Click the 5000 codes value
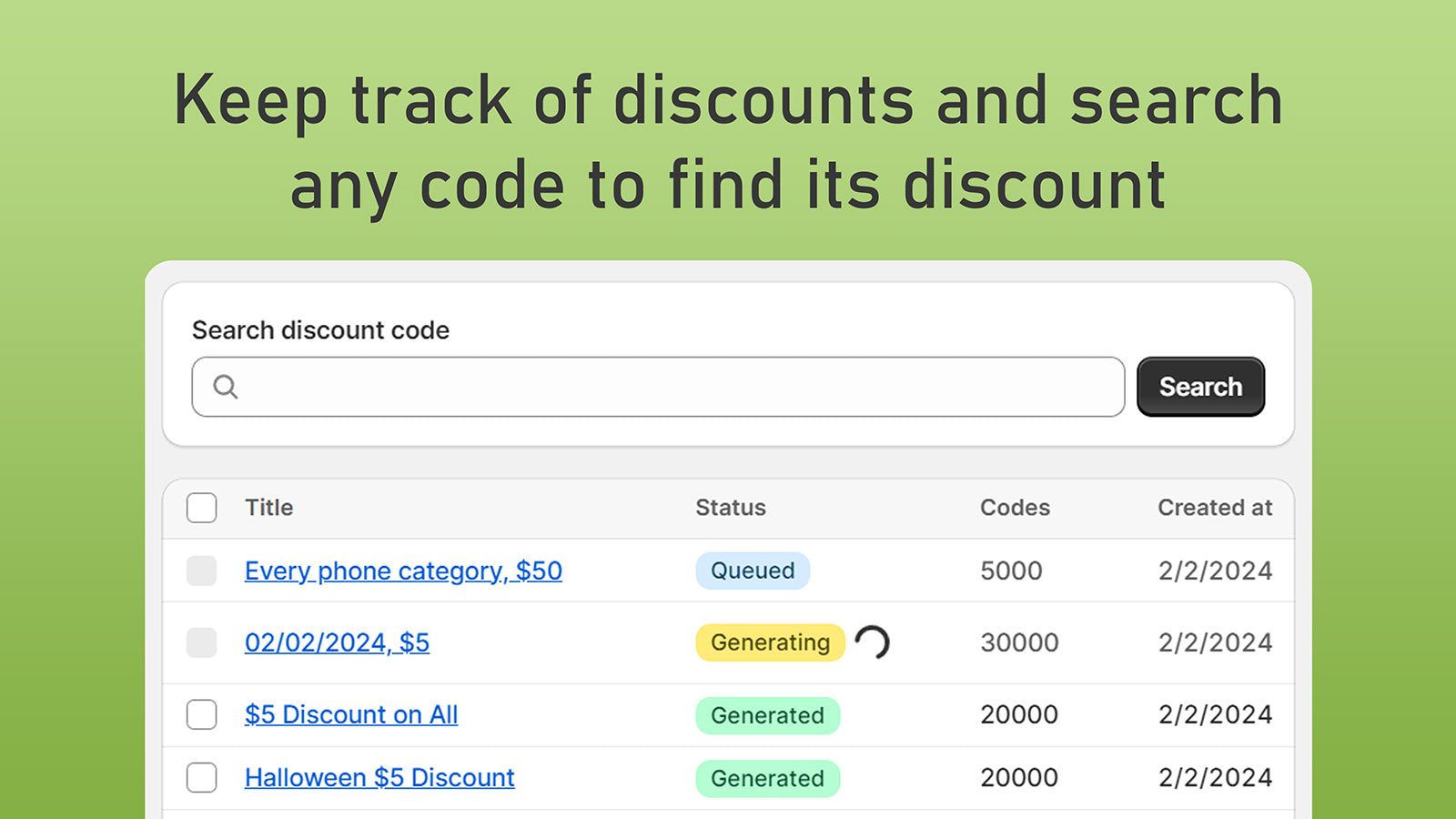Image resolution: width=1456 pixels, height=819 pixels. [1011, 571]
